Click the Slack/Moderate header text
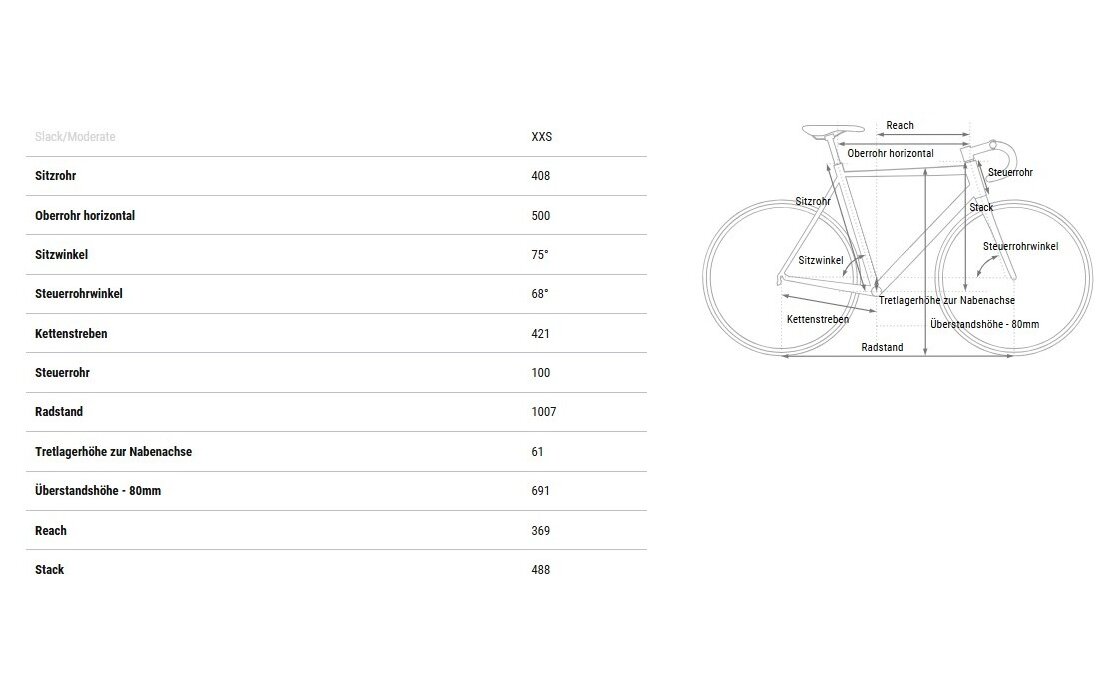The height and width of the screenshot is (689, 1119). click(x=75, y=136)
